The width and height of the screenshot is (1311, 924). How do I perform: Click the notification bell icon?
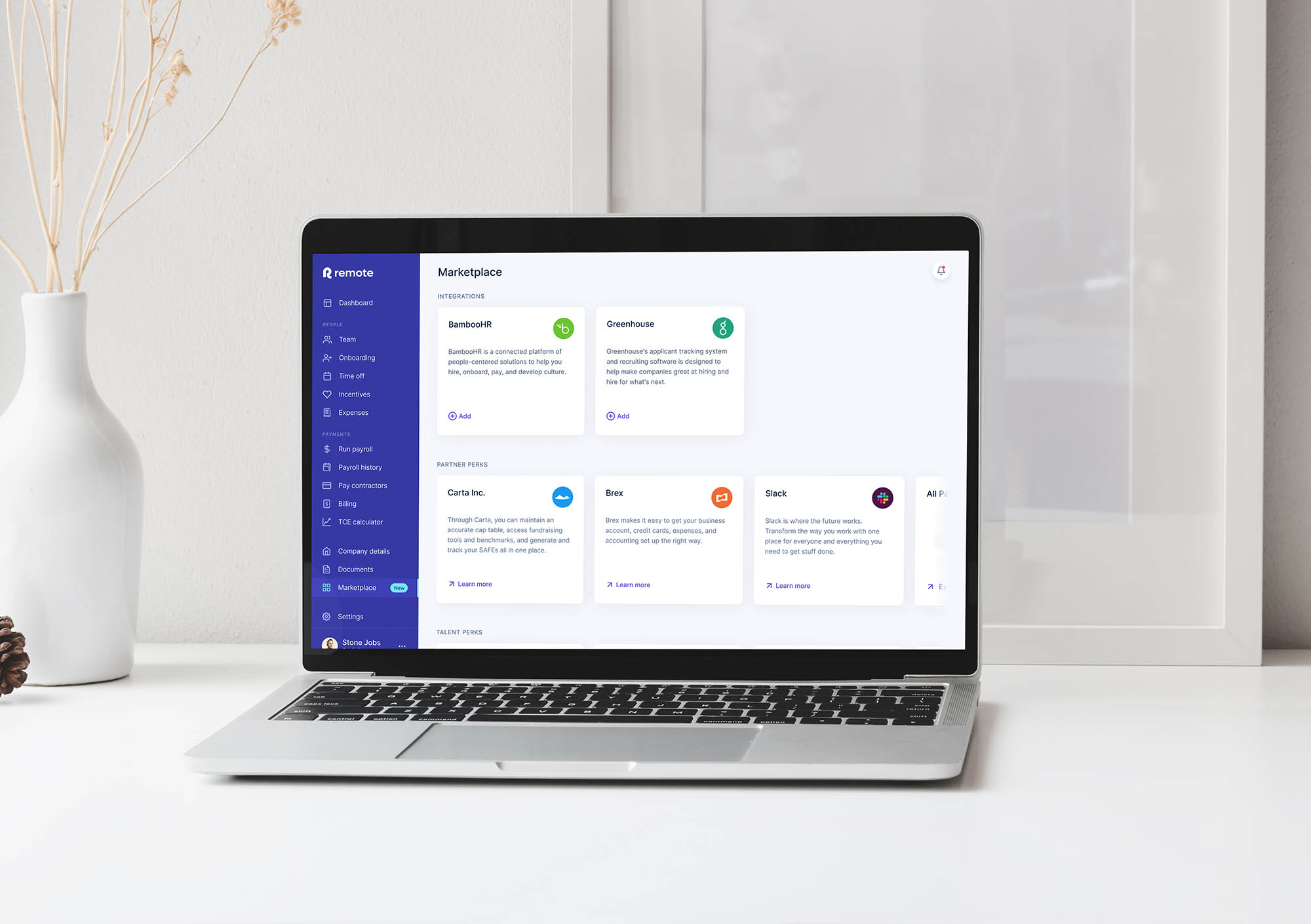(941, 270)
